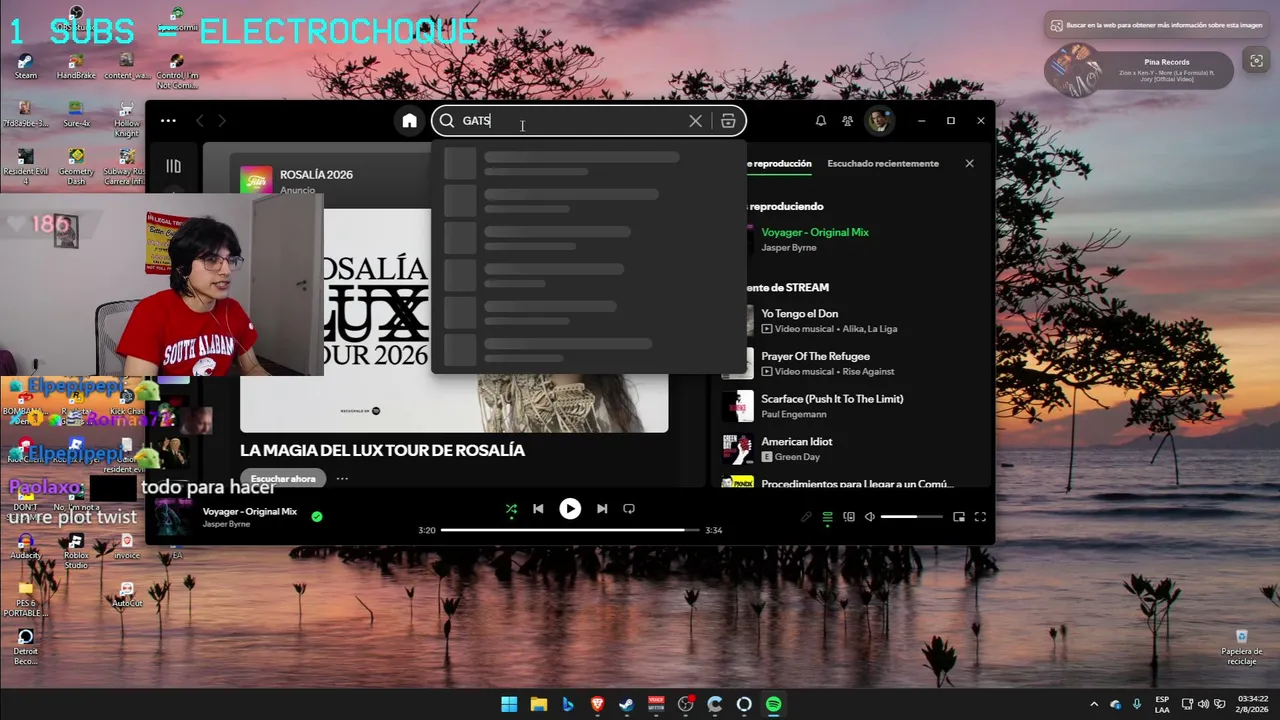Open Windows Start menu
Image resolution: width=1280 pixels, height=720 pixels.
(x=509, y=704)
